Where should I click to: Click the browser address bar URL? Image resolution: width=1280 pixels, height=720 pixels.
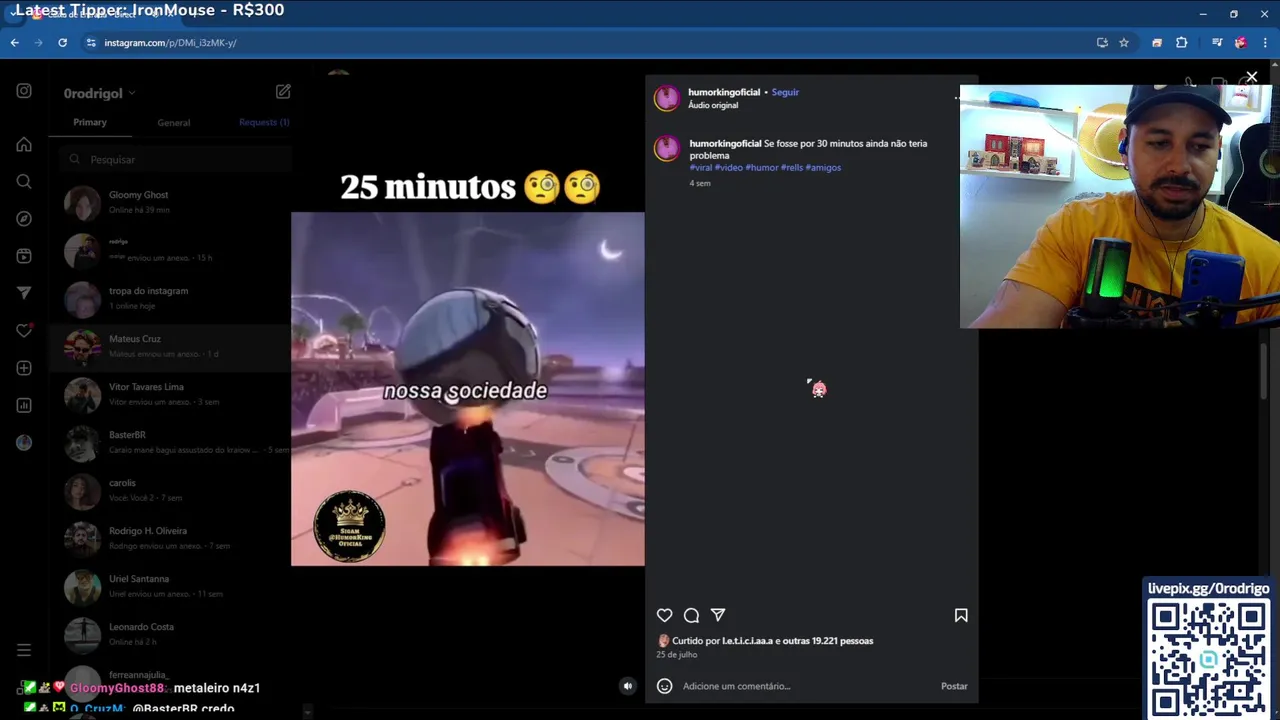pos(170,43)
